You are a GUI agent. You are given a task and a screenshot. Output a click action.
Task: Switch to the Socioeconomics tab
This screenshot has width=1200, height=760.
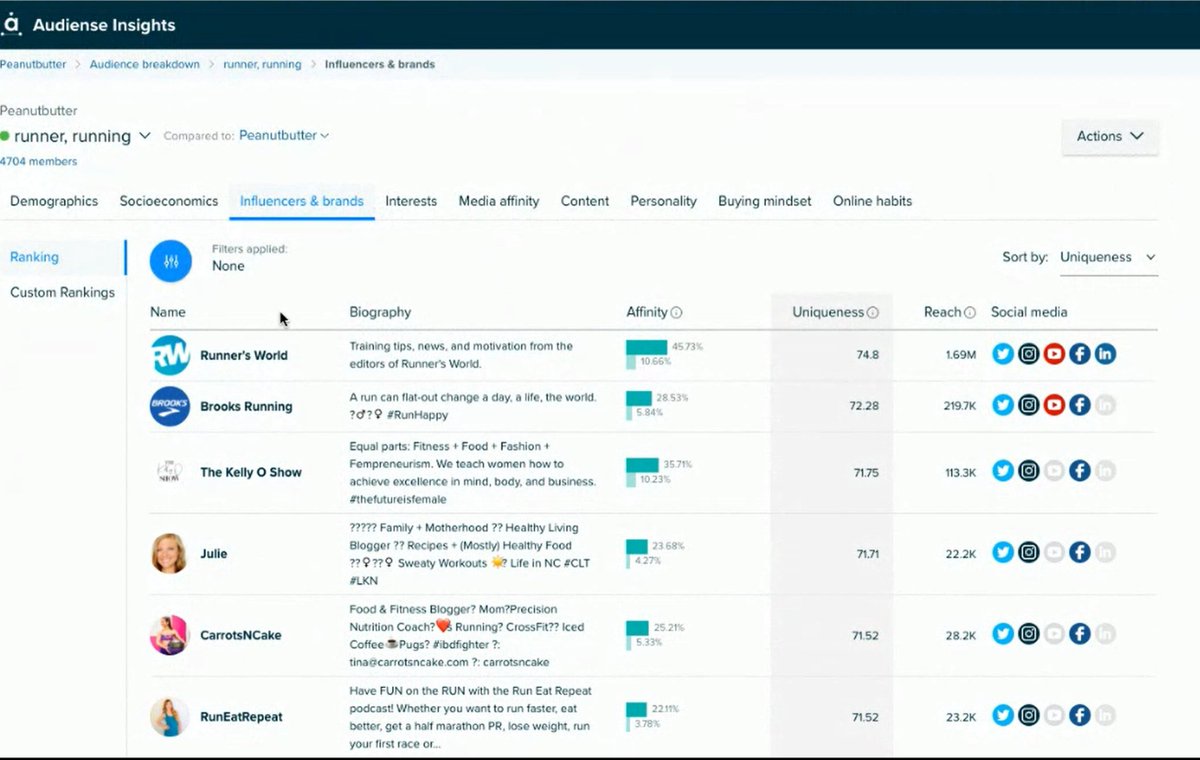tap(169, 201)
